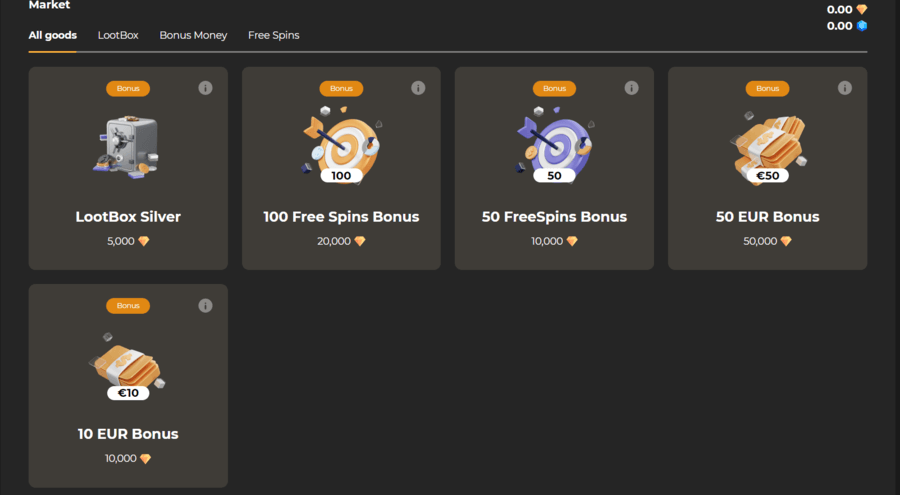This screenshot has height=495, width=900.
Task: Select the All goods tab
Action: tap(53, 35)
